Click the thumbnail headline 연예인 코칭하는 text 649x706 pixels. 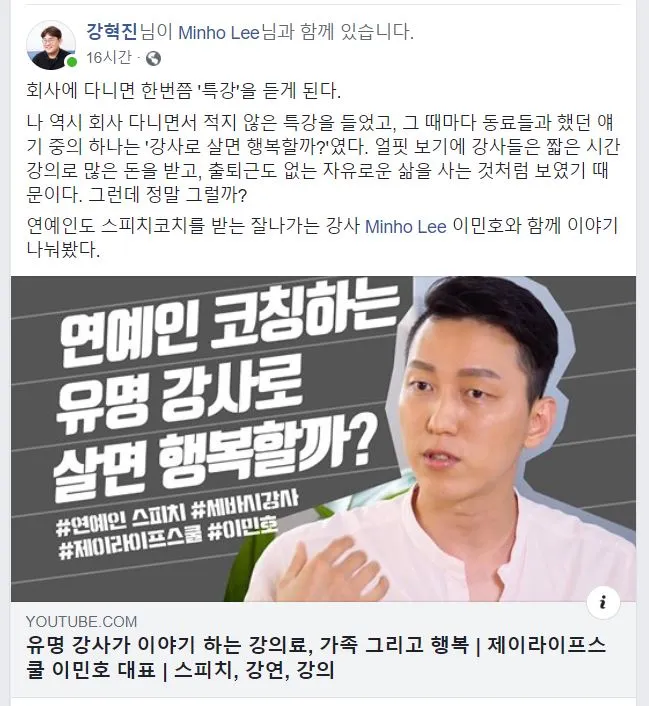coord(227,322)
